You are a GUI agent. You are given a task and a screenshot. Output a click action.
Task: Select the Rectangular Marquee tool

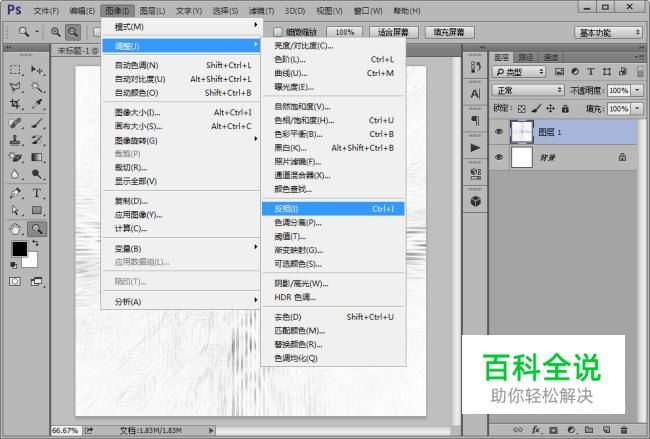[15, 70]
